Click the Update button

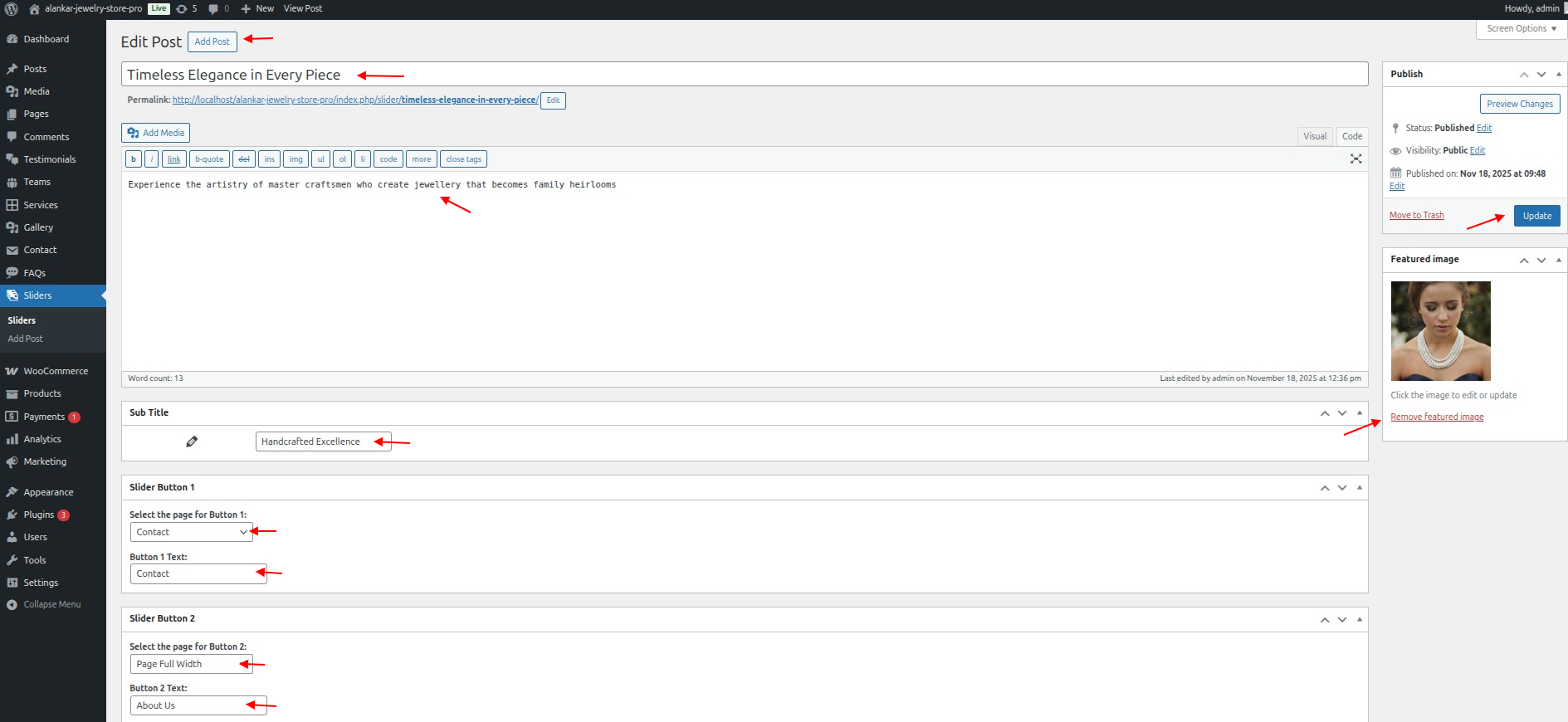pos(1537,216)
